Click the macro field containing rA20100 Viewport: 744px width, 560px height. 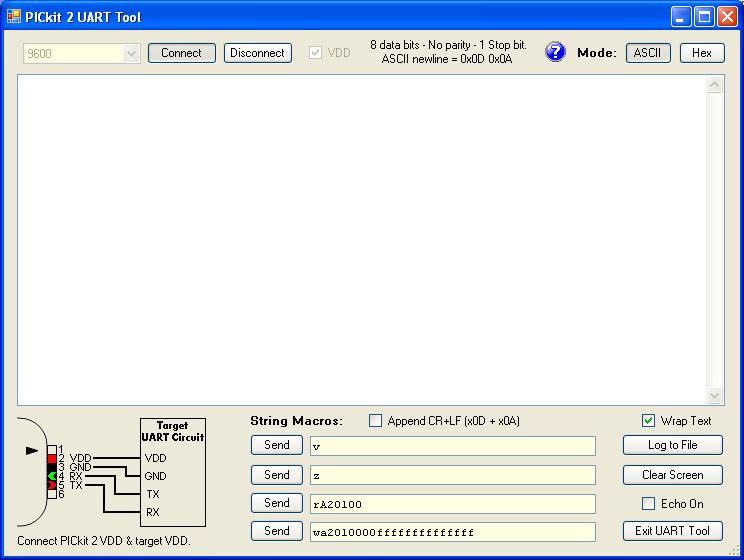click(x=453, y=504)
